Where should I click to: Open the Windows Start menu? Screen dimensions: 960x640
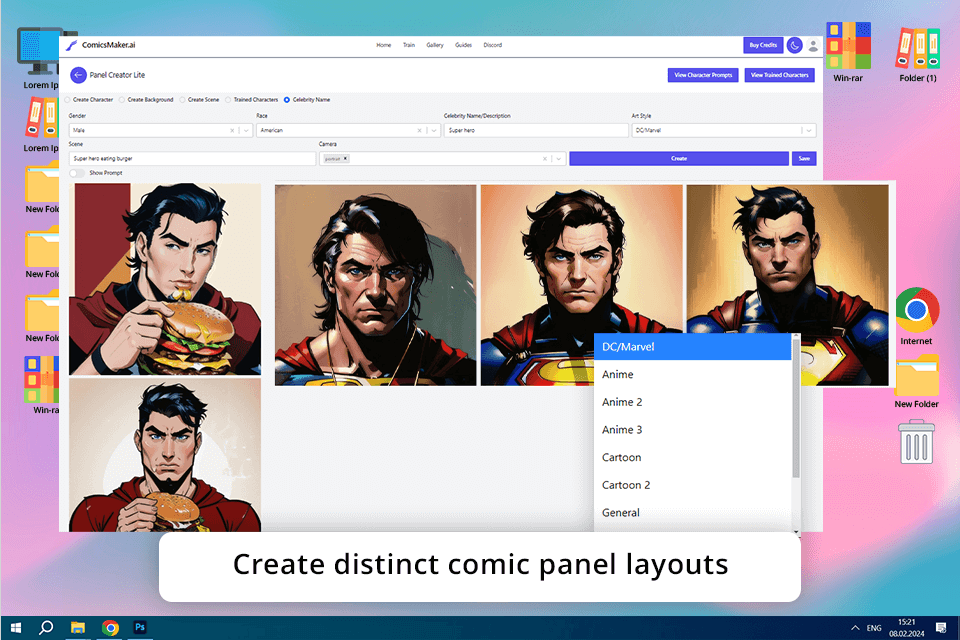[x=16, y=628]
